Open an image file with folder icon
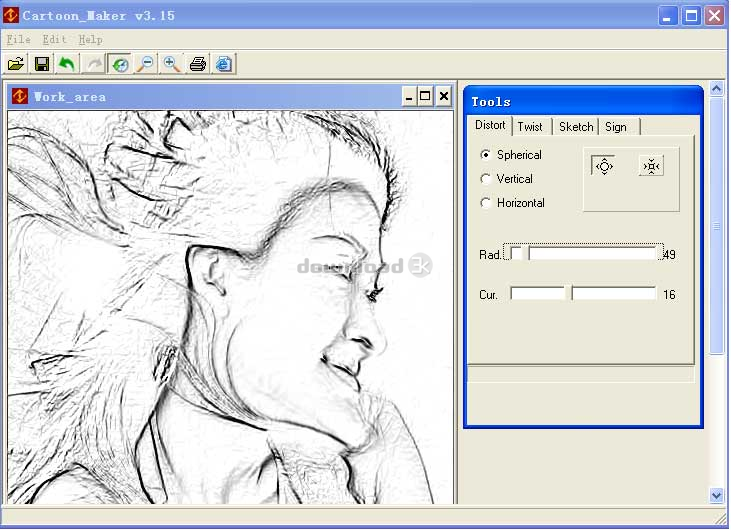 pos(16,64)
